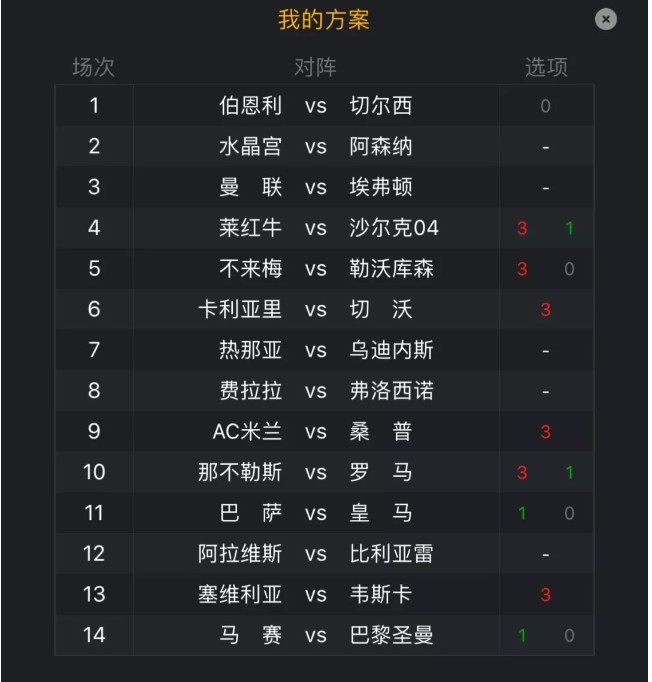Select match 1 伯恩利 vs 切尔西 row
Screen dimensions: 652x682
coord(324,106)
